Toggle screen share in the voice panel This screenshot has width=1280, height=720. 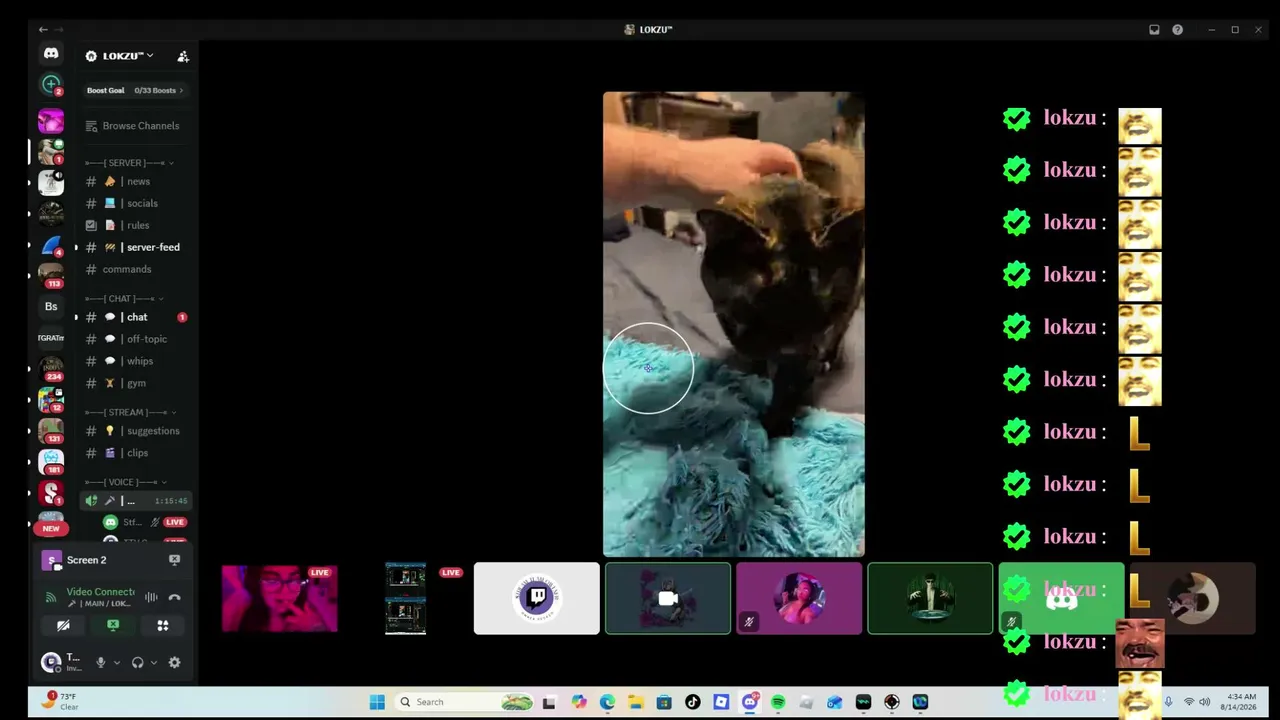click(x=113, y=626)
